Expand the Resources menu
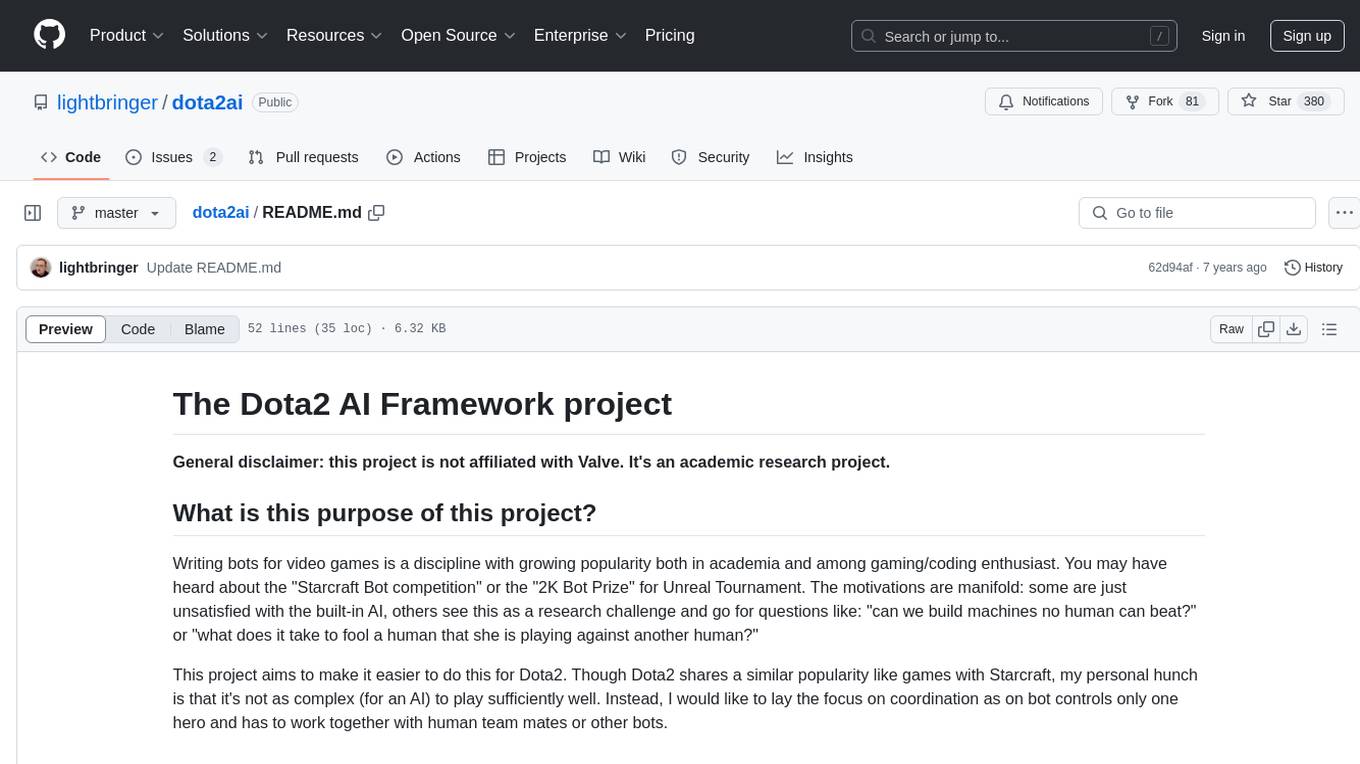 pyautogui.click(x=334, y=35)
